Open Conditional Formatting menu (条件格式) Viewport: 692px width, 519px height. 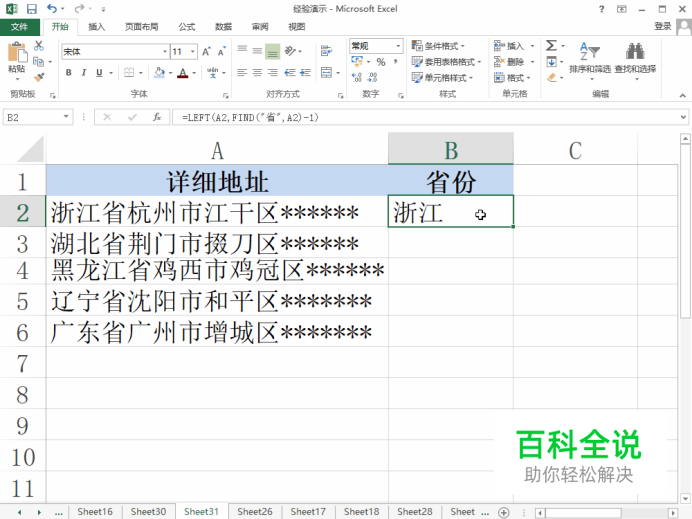(438, 46)
